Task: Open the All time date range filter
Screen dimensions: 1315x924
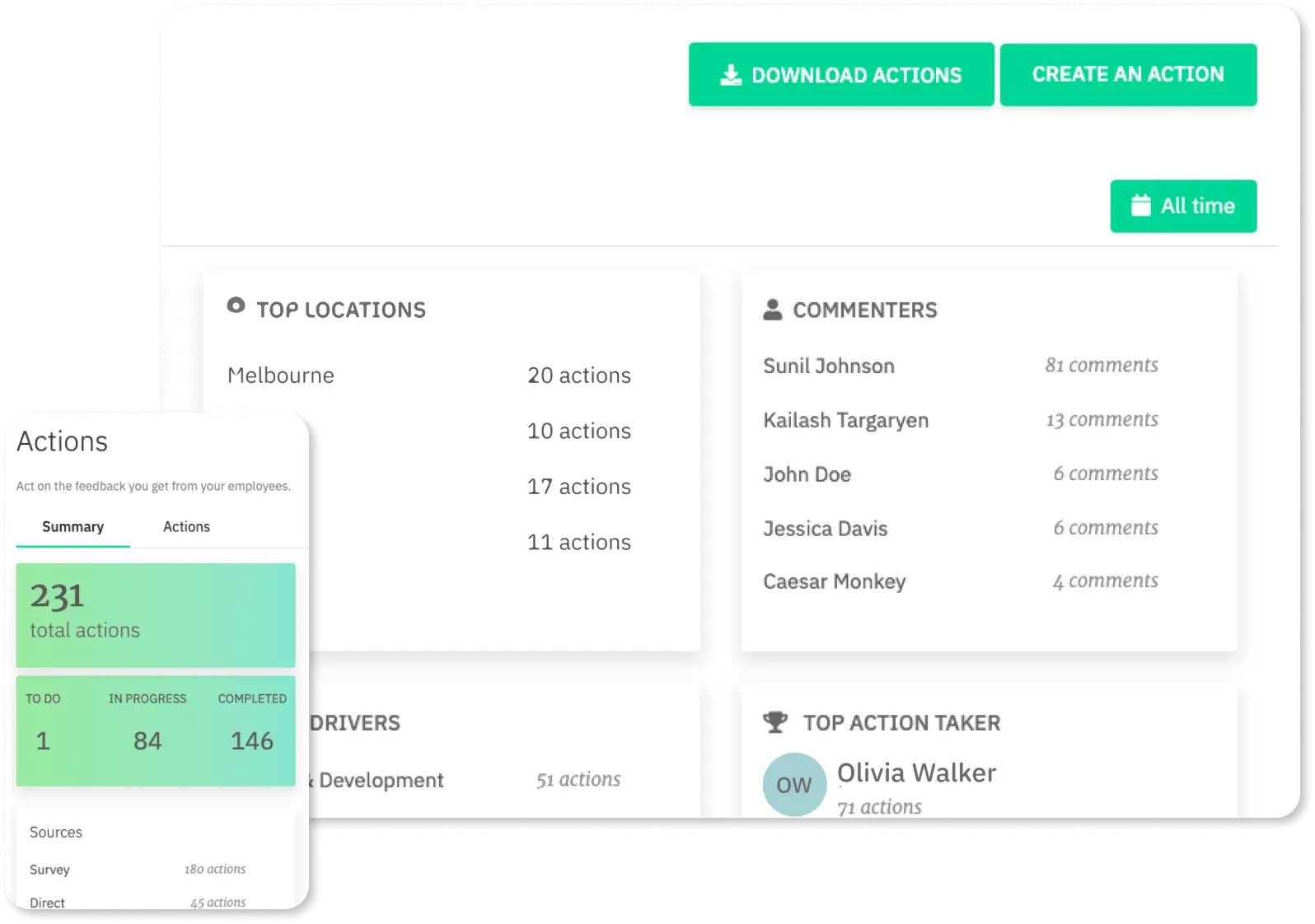Action: (1183, 206)
